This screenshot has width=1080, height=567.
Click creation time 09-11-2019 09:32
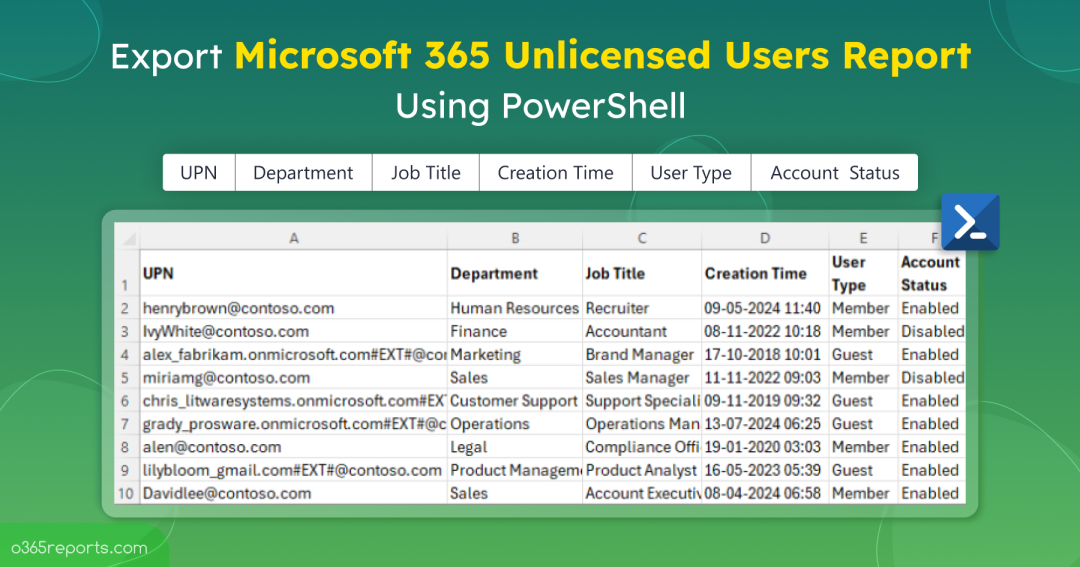[765, 400]
